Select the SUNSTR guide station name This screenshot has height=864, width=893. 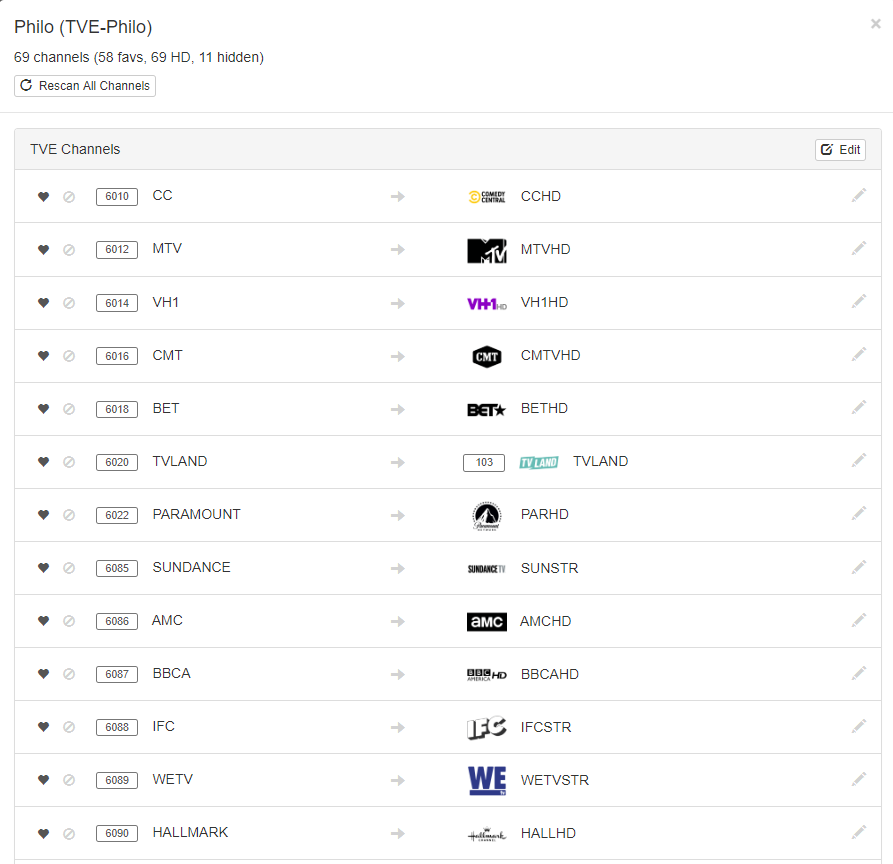pyautogui.click(x=549, y=568)
